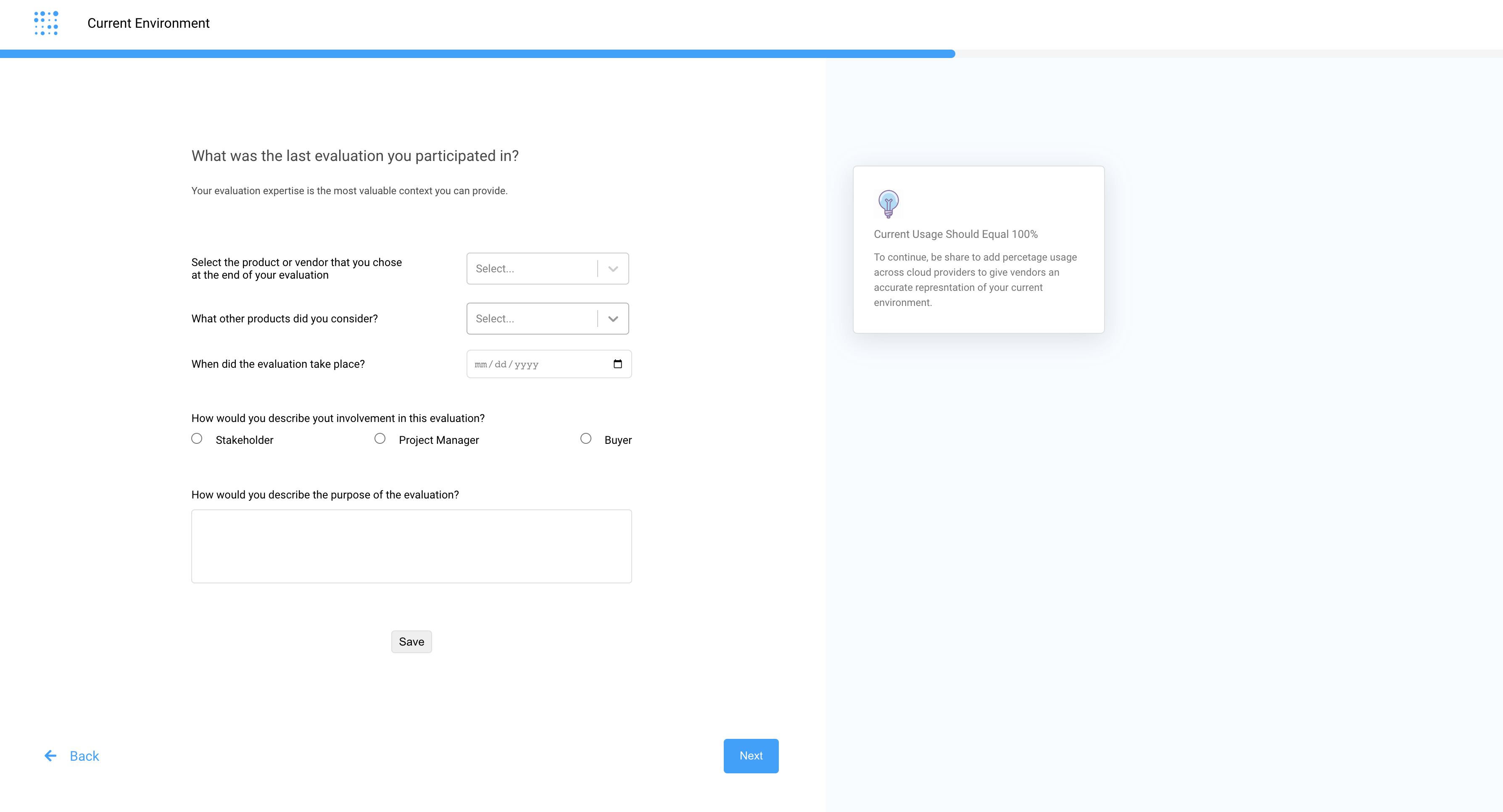Click 'What other products did you consider?' label
Viewport: 1503px width, 812px height.
pos(285,319)
